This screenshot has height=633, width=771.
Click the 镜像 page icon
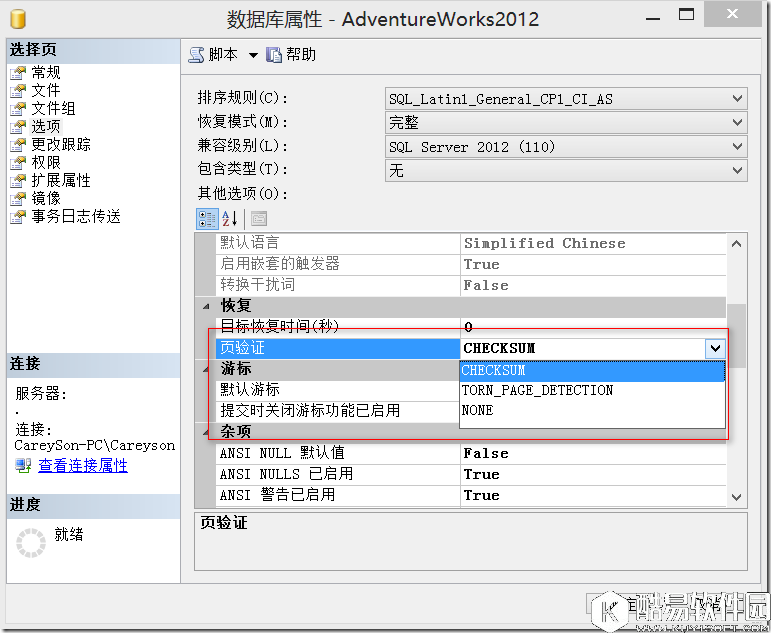tap(18, 199)
